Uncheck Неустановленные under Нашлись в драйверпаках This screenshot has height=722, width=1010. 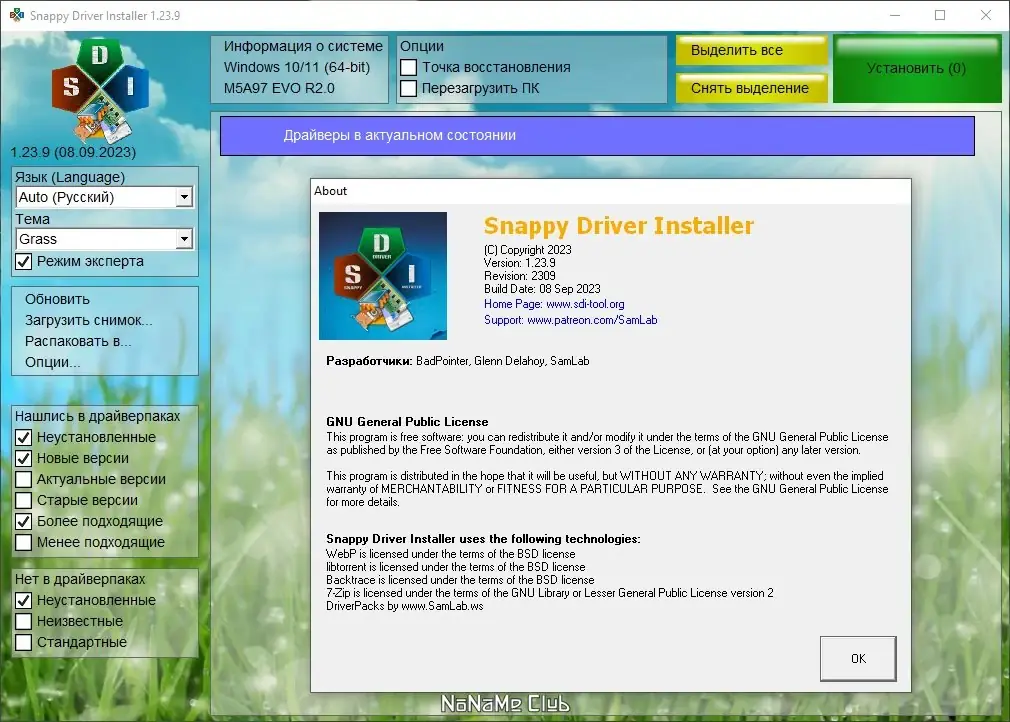coord(22,437)
